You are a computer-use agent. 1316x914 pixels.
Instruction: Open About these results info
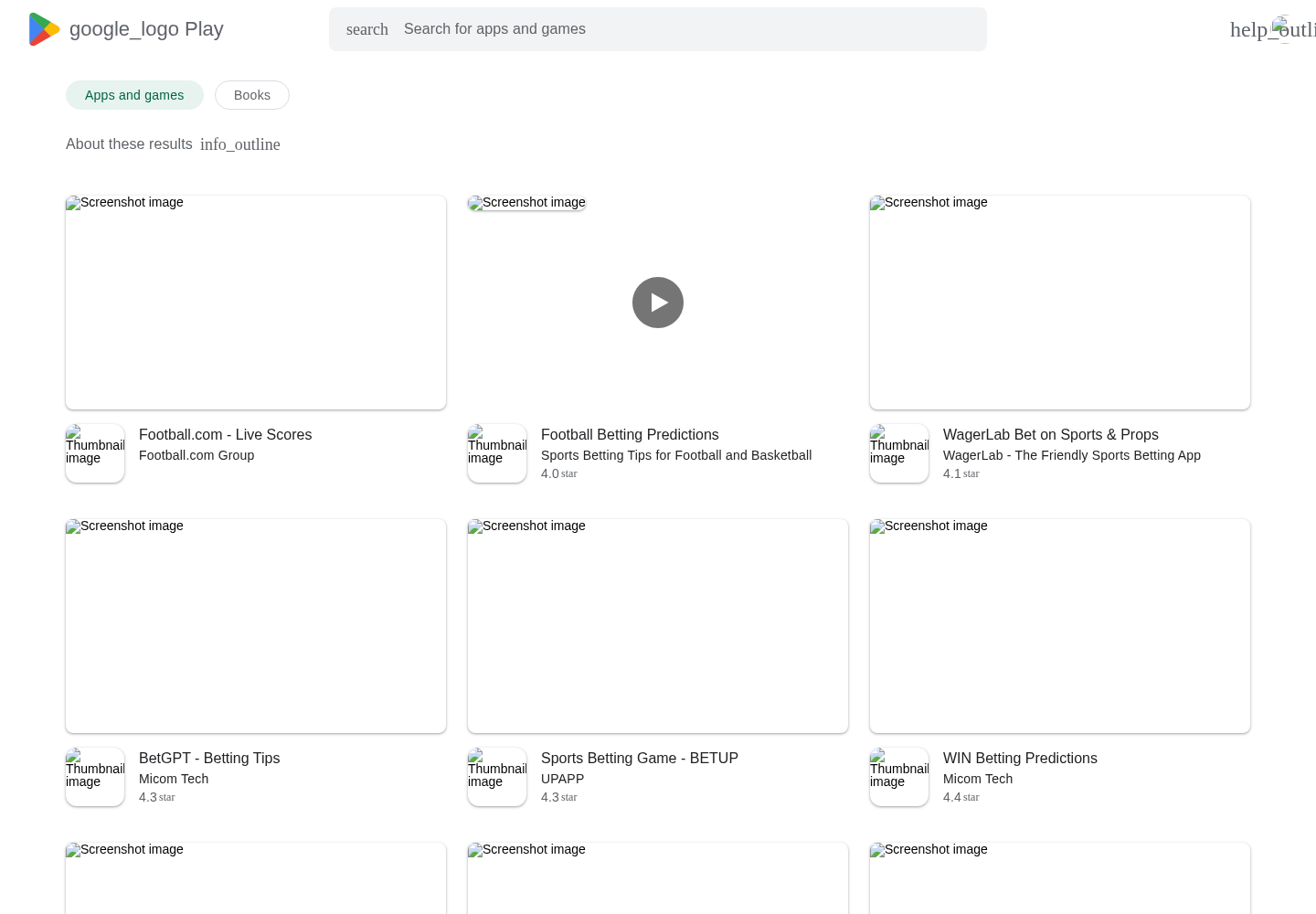129,144
